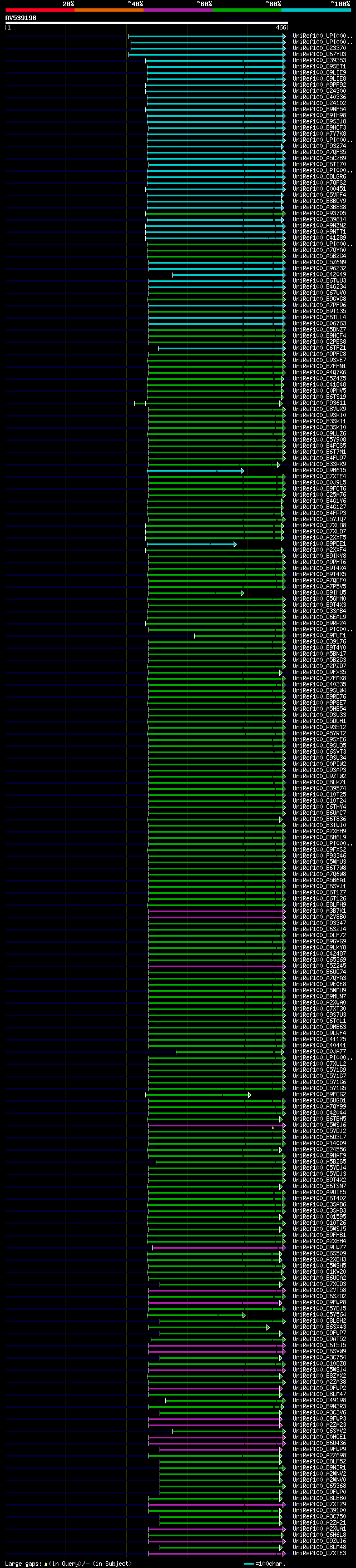Click the green ~80% identity legend bar
Image resolution: width=356 pixels, height=1568 pixels.
click(247, 10)
